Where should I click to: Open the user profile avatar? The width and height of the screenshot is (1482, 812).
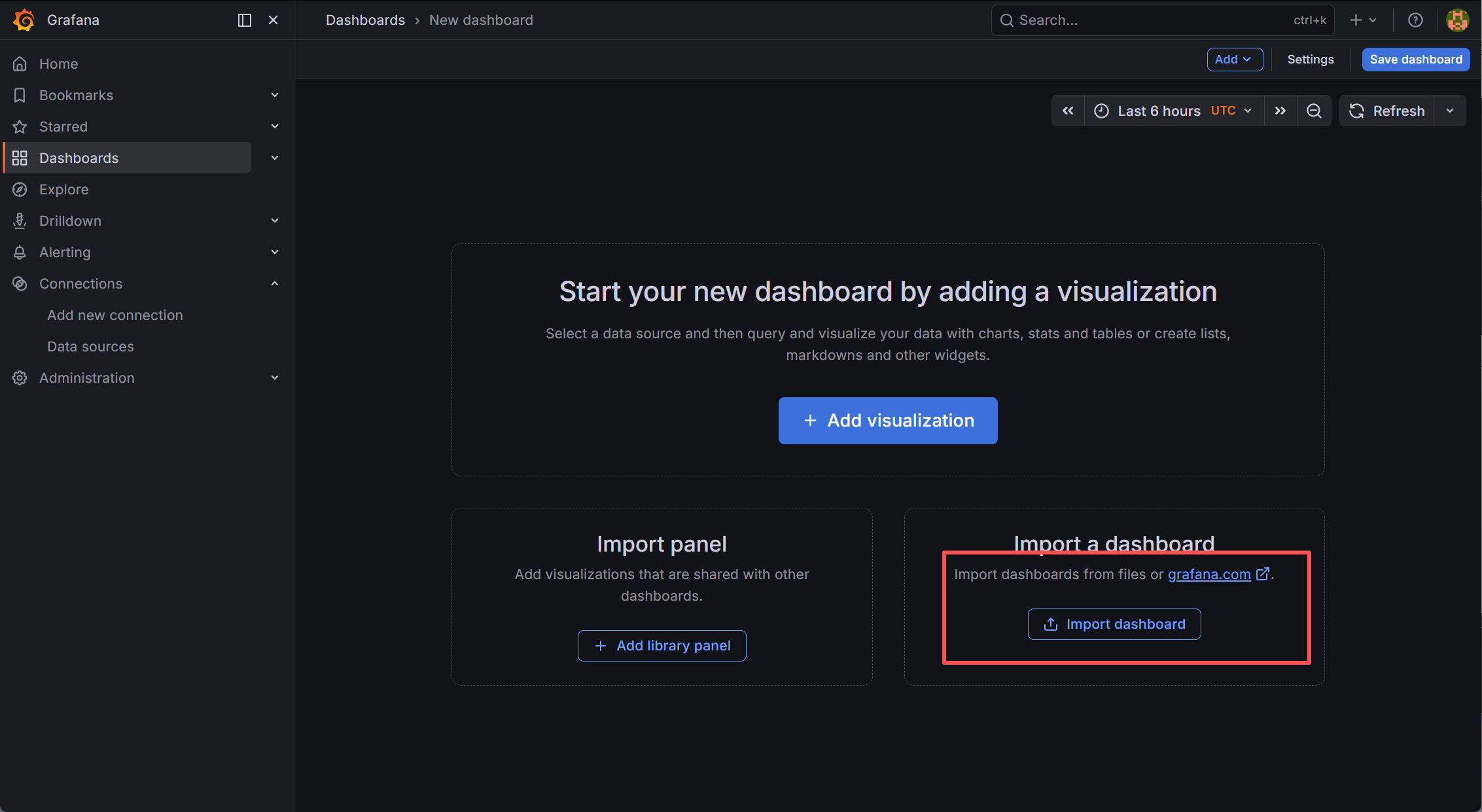tap(1457, 20)
